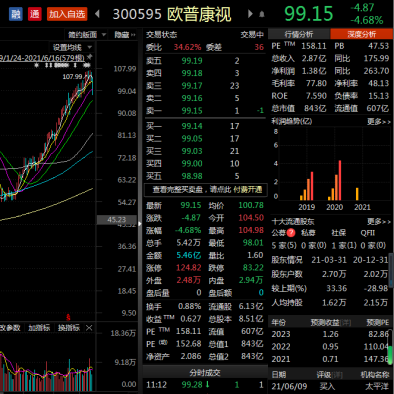Select the 私募 shareholder category
The image size is (394, 394).
(x=308, y=233)
